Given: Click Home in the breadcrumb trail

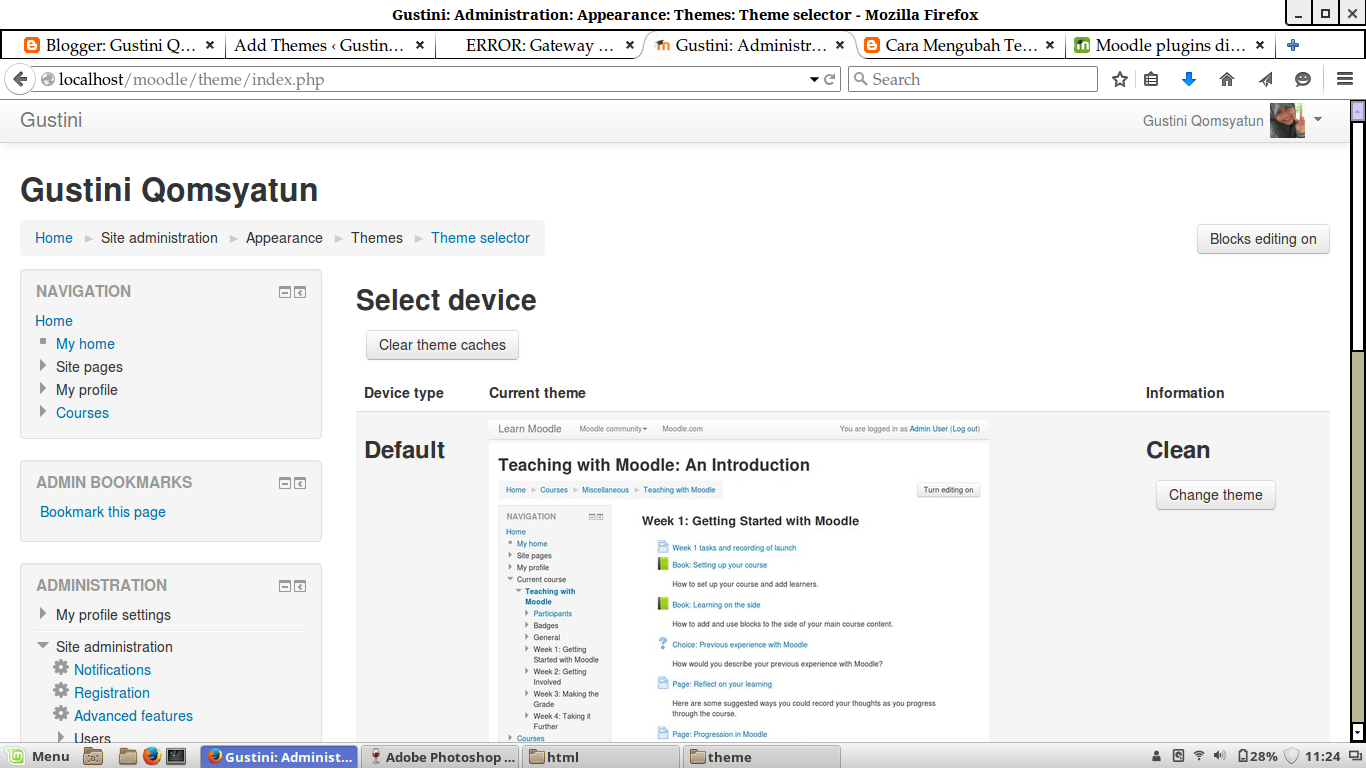Looking at the screenshot, I should pos(54,238).
